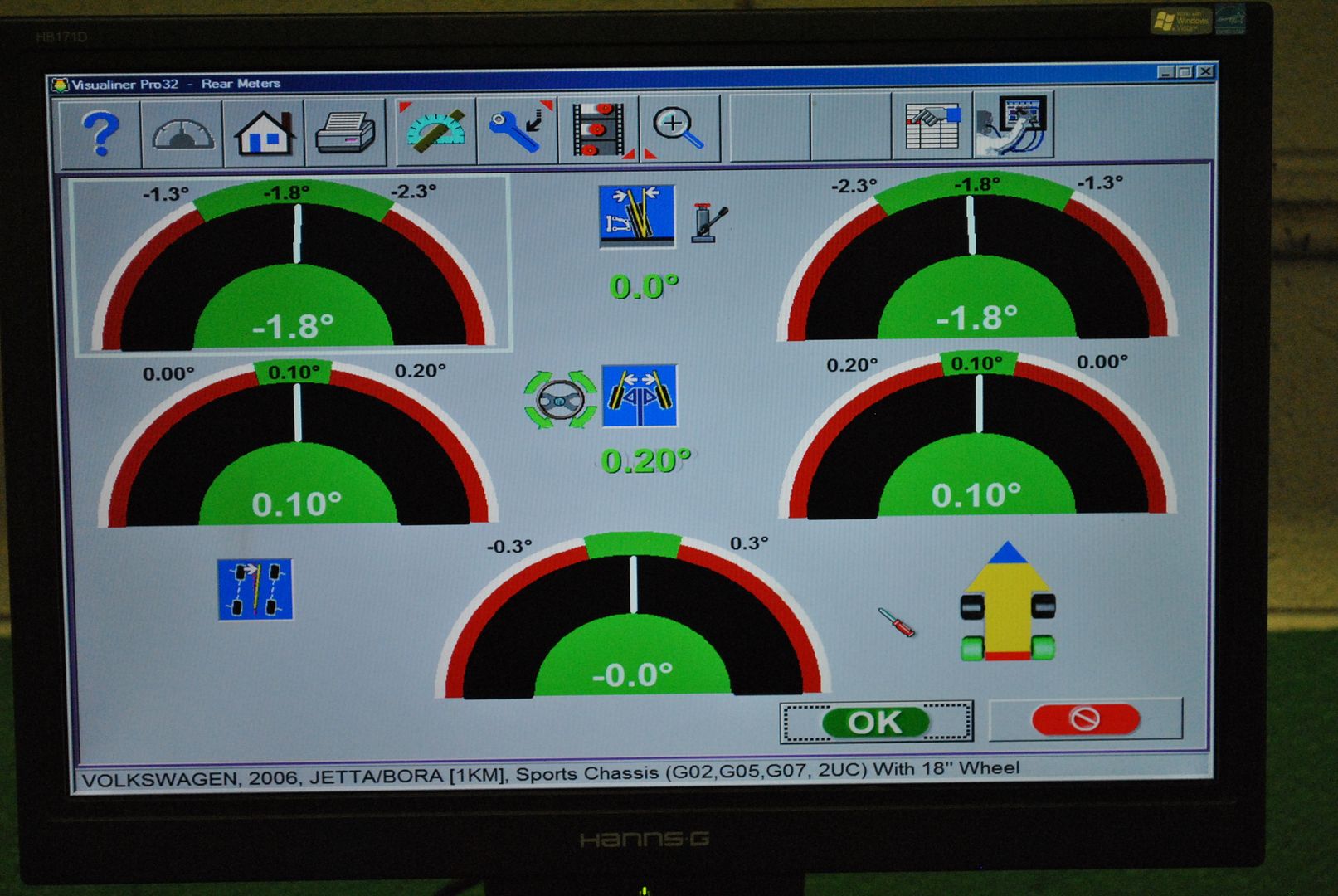Click the steering wheel level icon
1338x896 pixels.
560,400
